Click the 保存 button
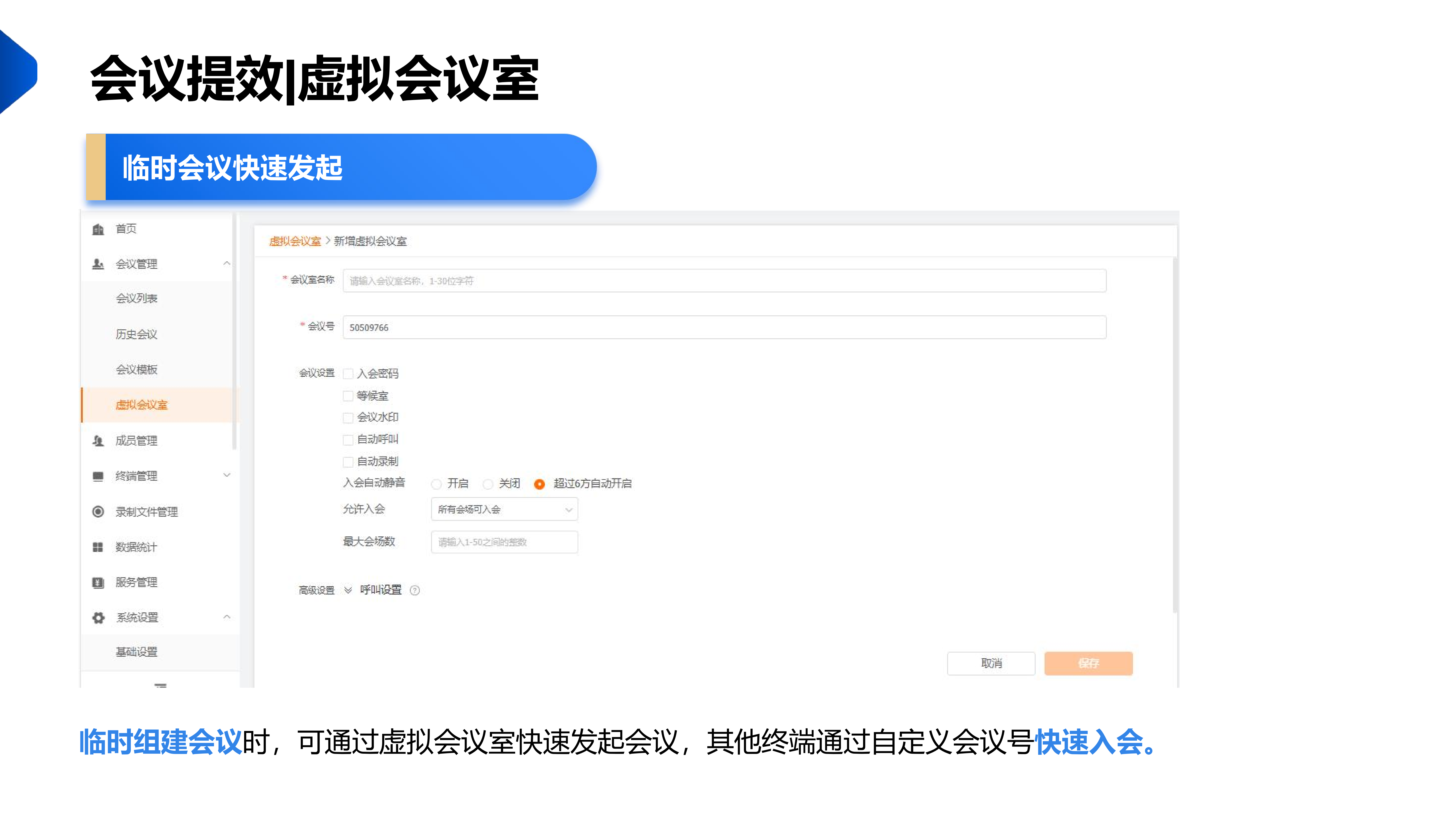Viewport: 1456px width, 819px height. [1089, 663]
